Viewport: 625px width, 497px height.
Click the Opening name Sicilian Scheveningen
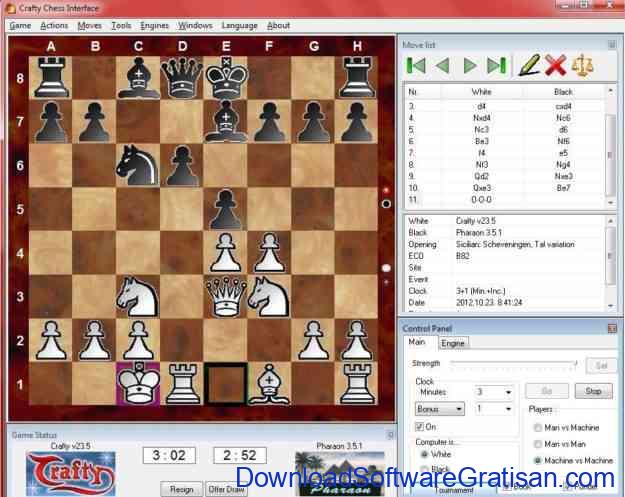[515, 244]
